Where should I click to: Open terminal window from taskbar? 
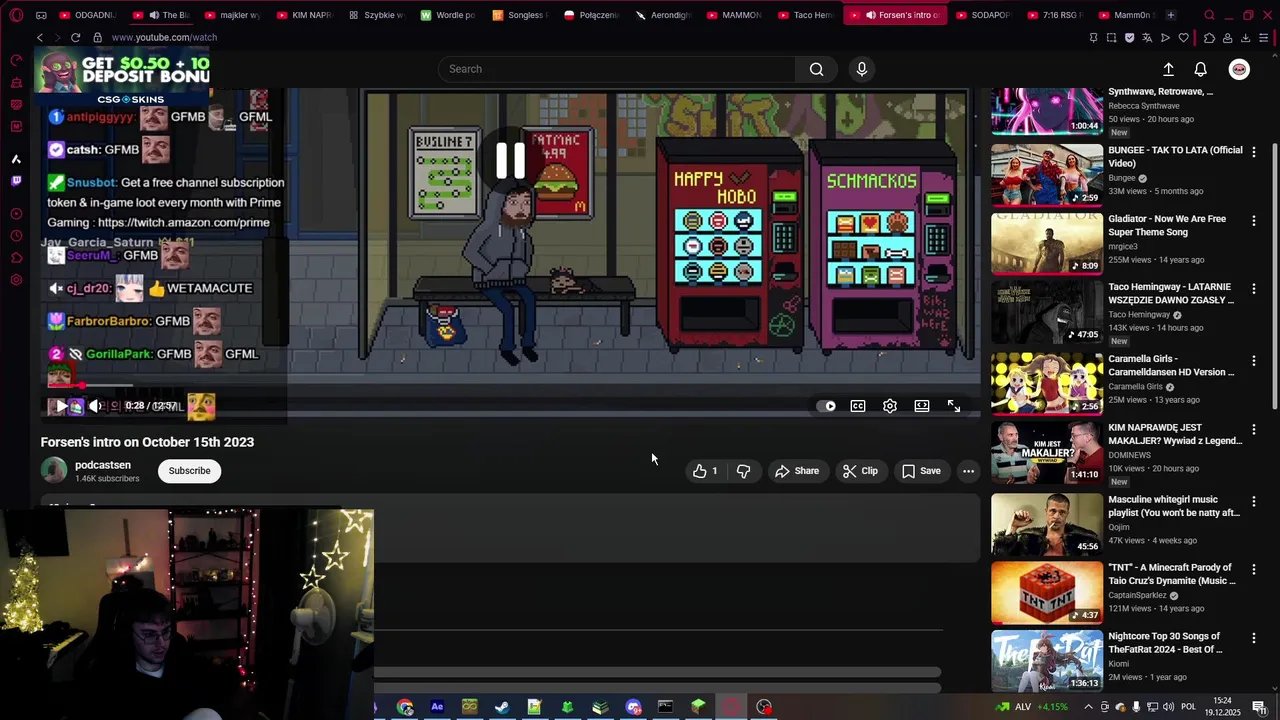pyautogui.click(x=665, y=707)
